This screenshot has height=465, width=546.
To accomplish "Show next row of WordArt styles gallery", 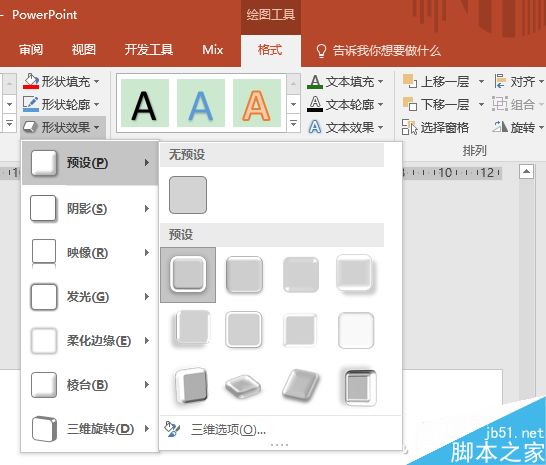I will tap(294, 104).
